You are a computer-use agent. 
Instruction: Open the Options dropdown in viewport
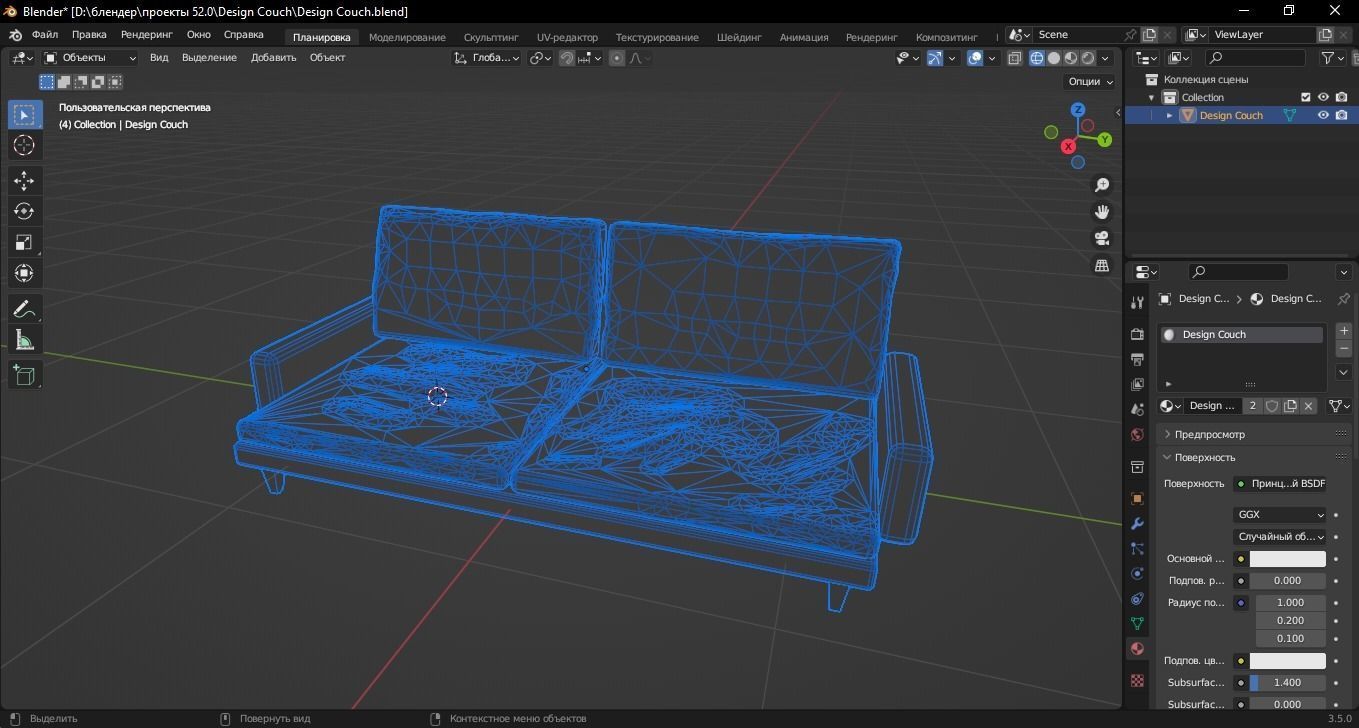[1090, 81]
